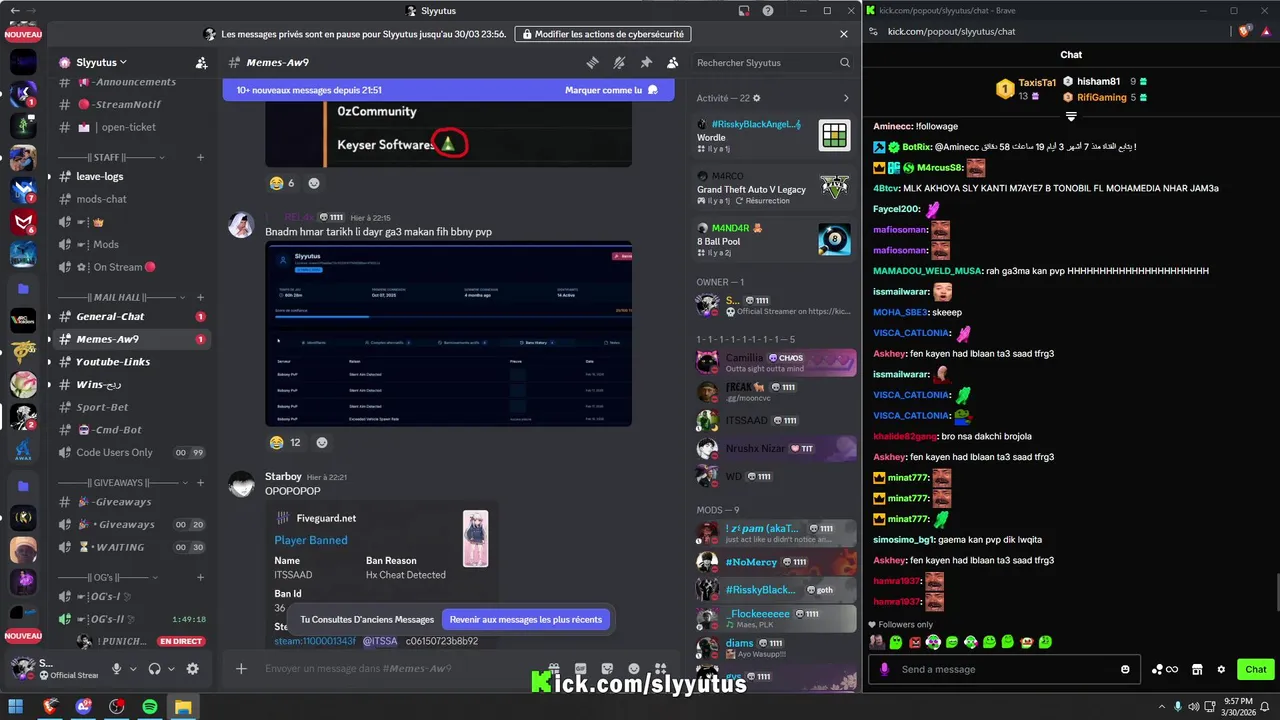Viewport: 1280px width, 720px height.
Task: Dismiss the paused DMs banner X
Action: coord(844,34)
